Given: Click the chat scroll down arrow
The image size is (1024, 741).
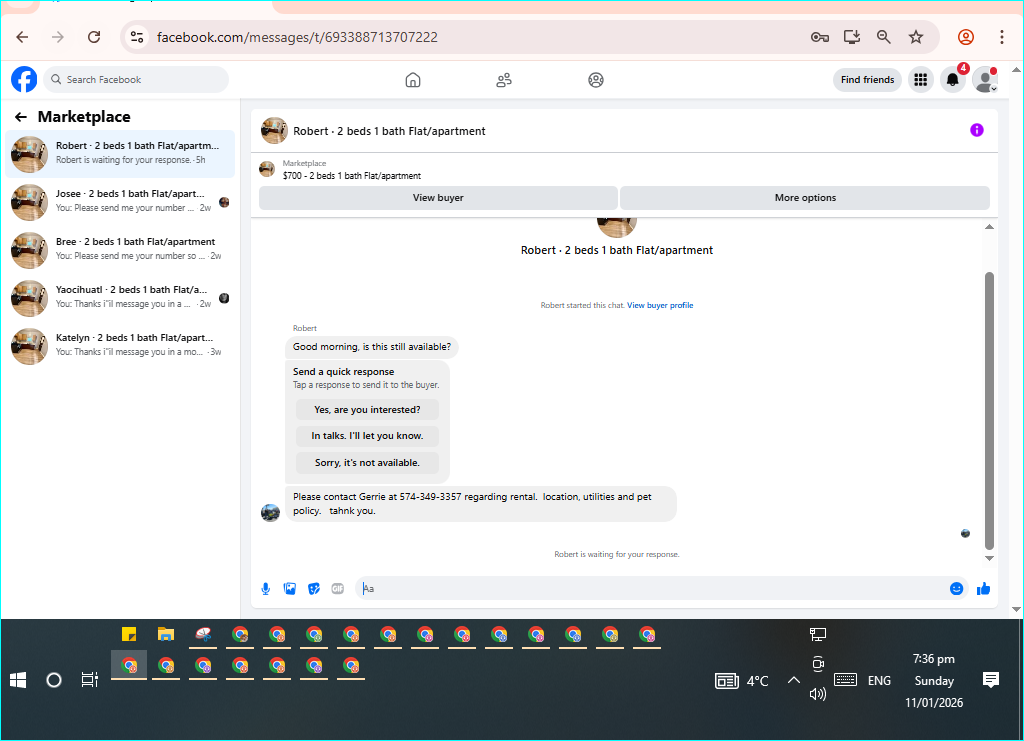Looking at the screenshot, I should point(989,558).
